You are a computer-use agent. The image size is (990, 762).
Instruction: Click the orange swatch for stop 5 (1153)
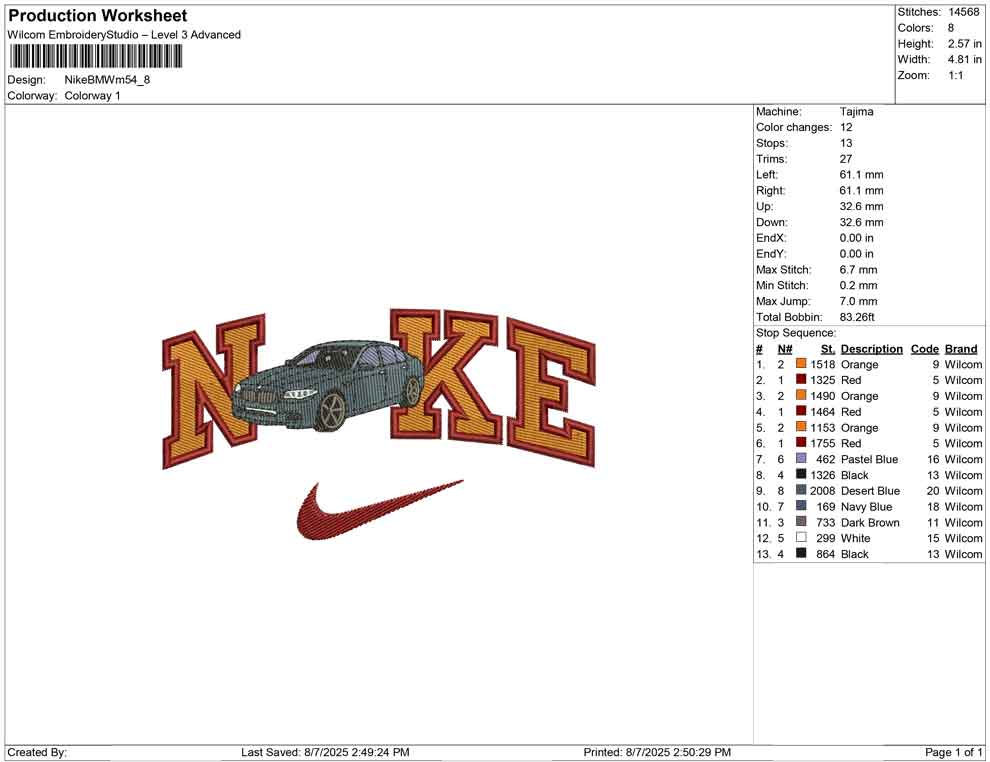click(801, 427)
